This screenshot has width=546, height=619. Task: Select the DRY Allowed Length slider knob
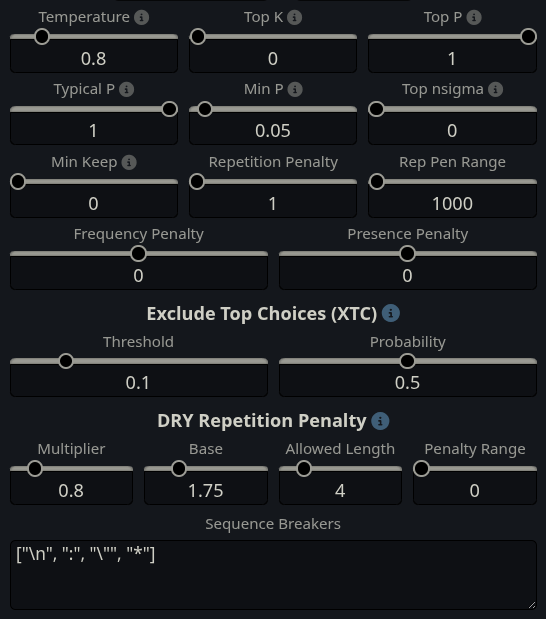point(304,469)
